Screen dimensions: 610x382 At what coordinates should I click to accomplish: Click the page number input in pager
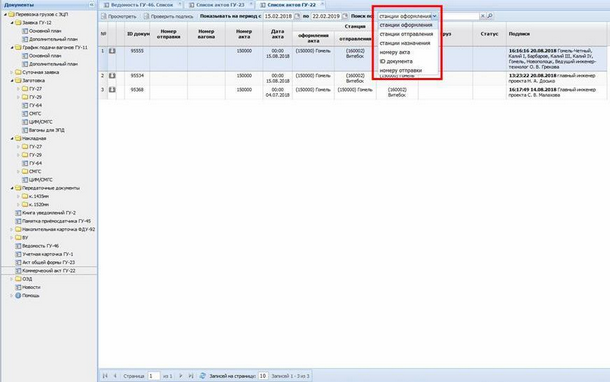point(154,376)
